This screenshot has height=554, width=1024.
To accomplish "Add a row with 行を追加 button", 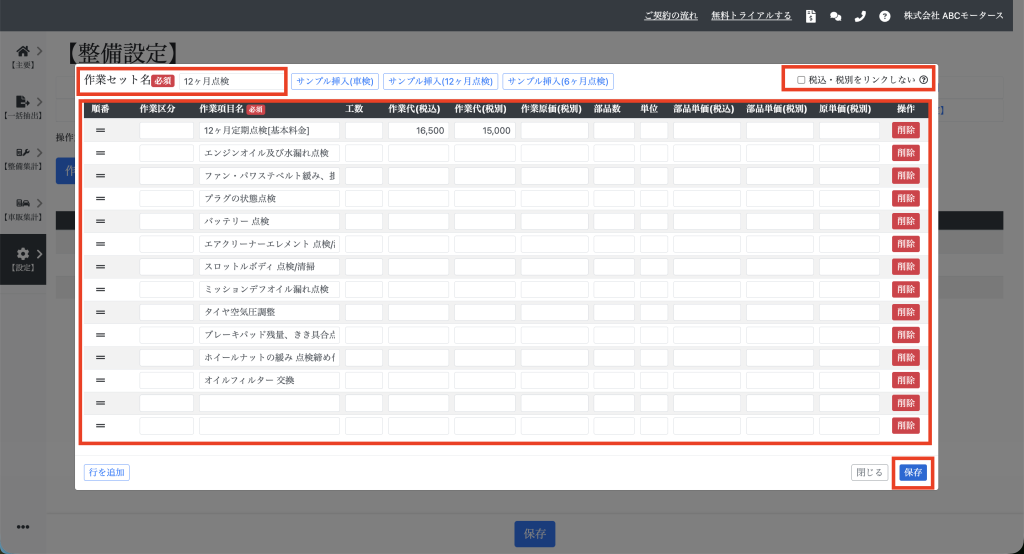I will (107, 472).
